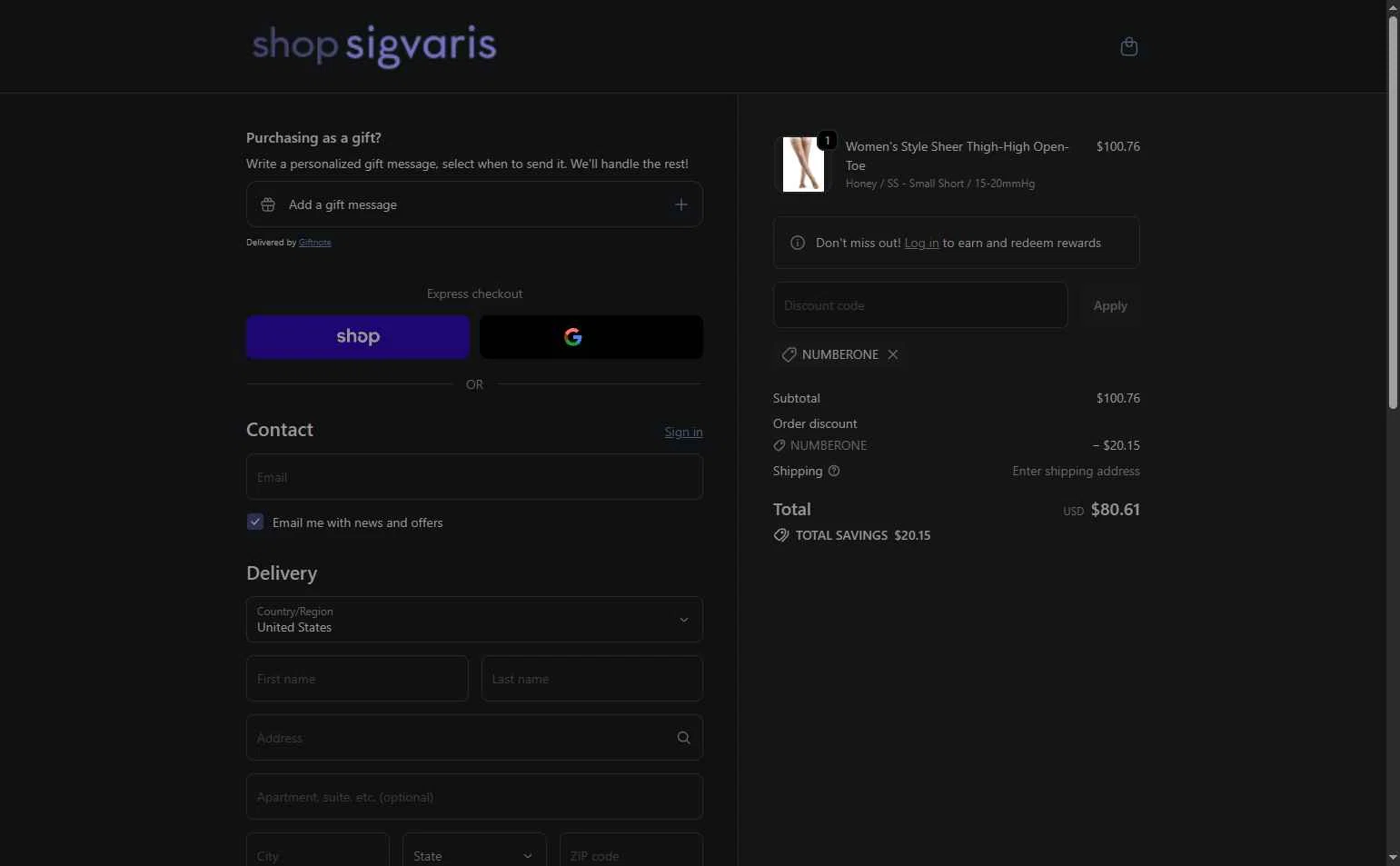Click Sign in link beside Contact
Screen dimensions: 1400x866
click(x=683, y=432)
